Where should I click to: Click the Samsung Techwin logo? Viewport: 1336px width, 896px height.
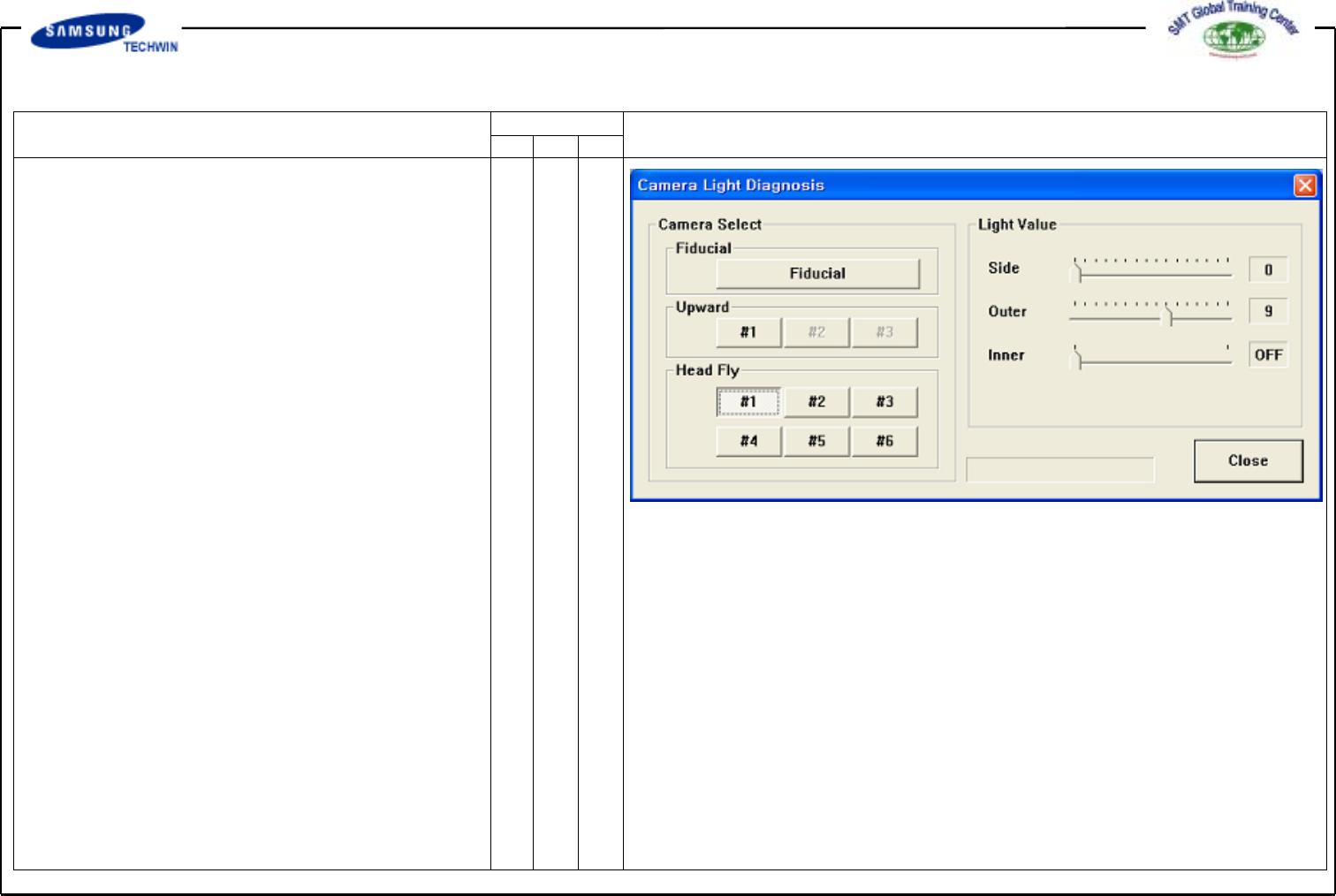[x=104, y=34]
